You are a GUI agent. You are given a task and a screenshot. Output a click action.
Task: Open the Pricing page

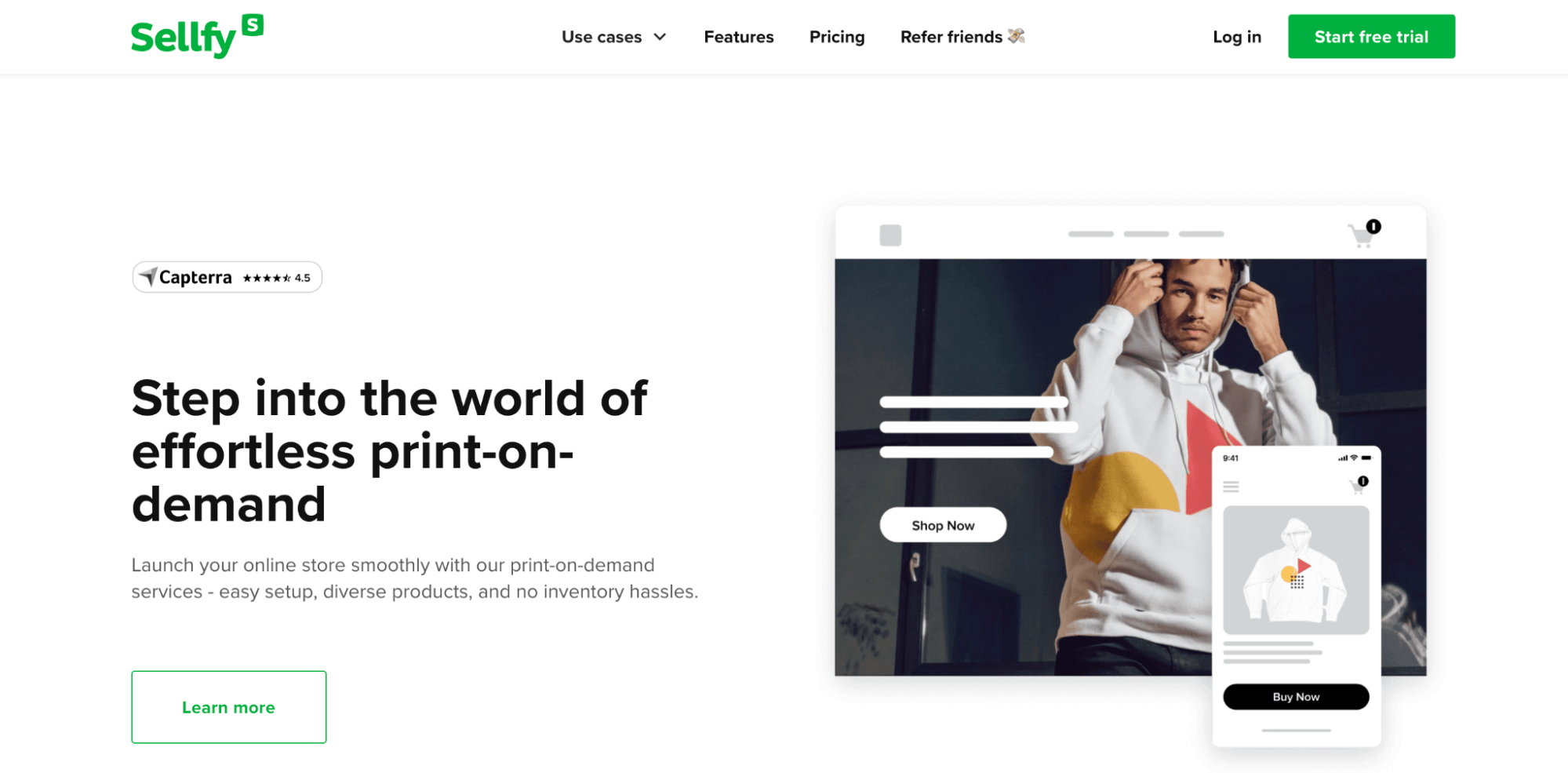(837, 37)
